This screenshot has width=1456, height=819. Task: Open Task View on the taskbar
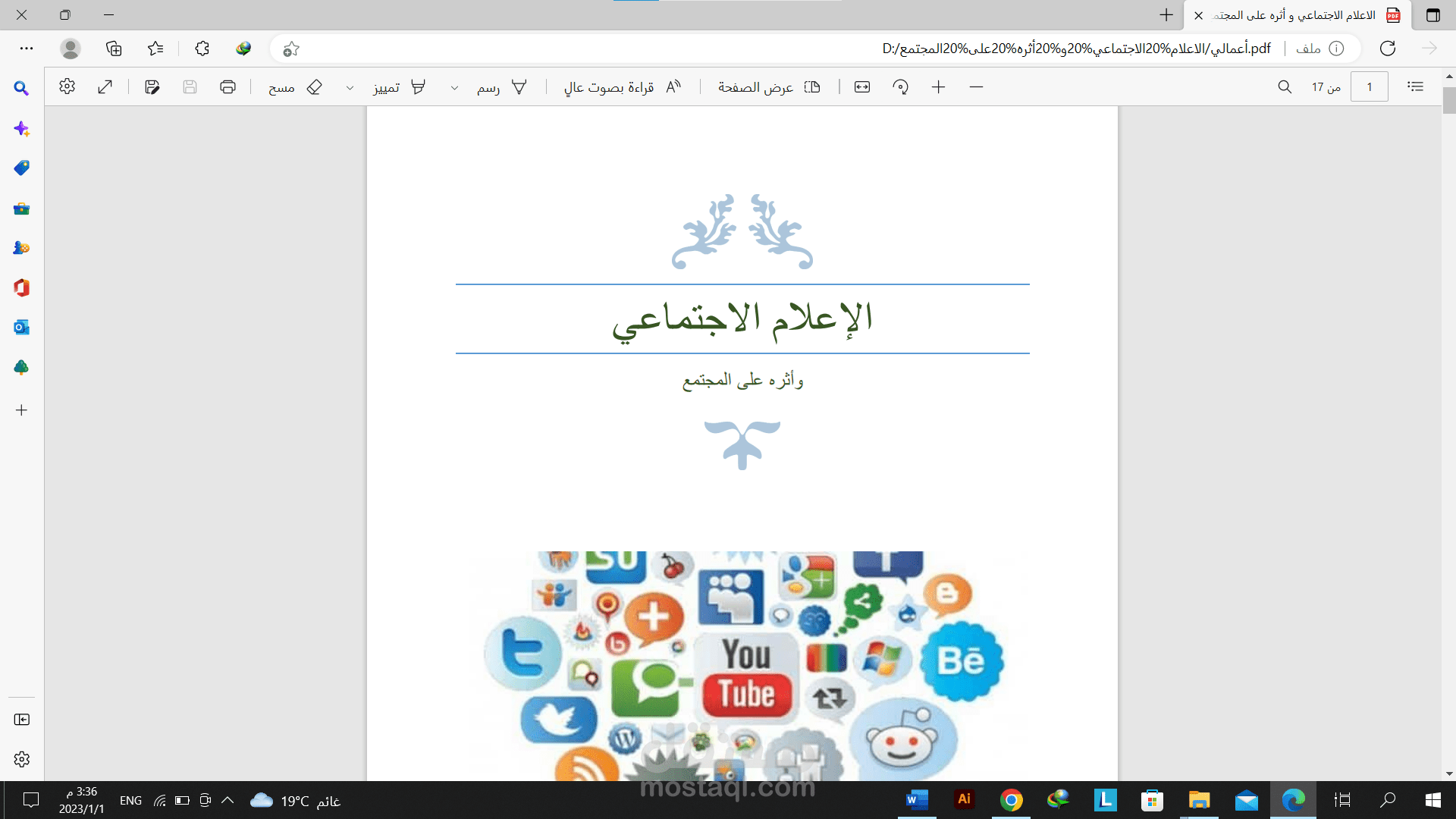[1341, 800]
